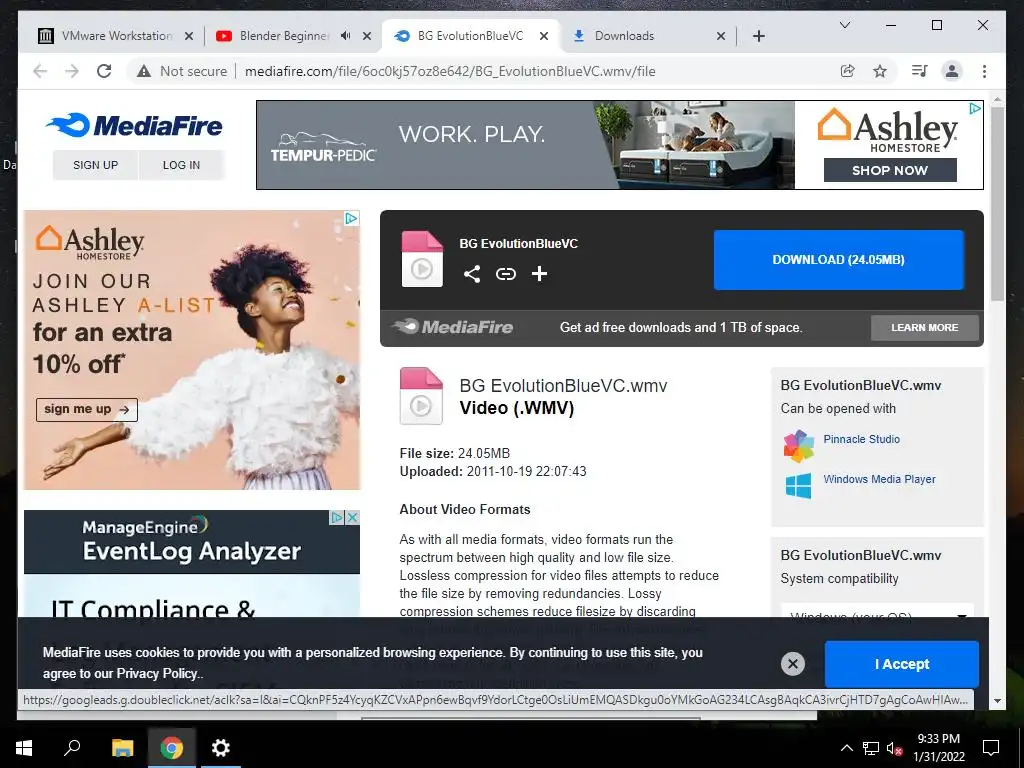Click the taskbar clock showing 9:33 PM

[x=938, y=748]
